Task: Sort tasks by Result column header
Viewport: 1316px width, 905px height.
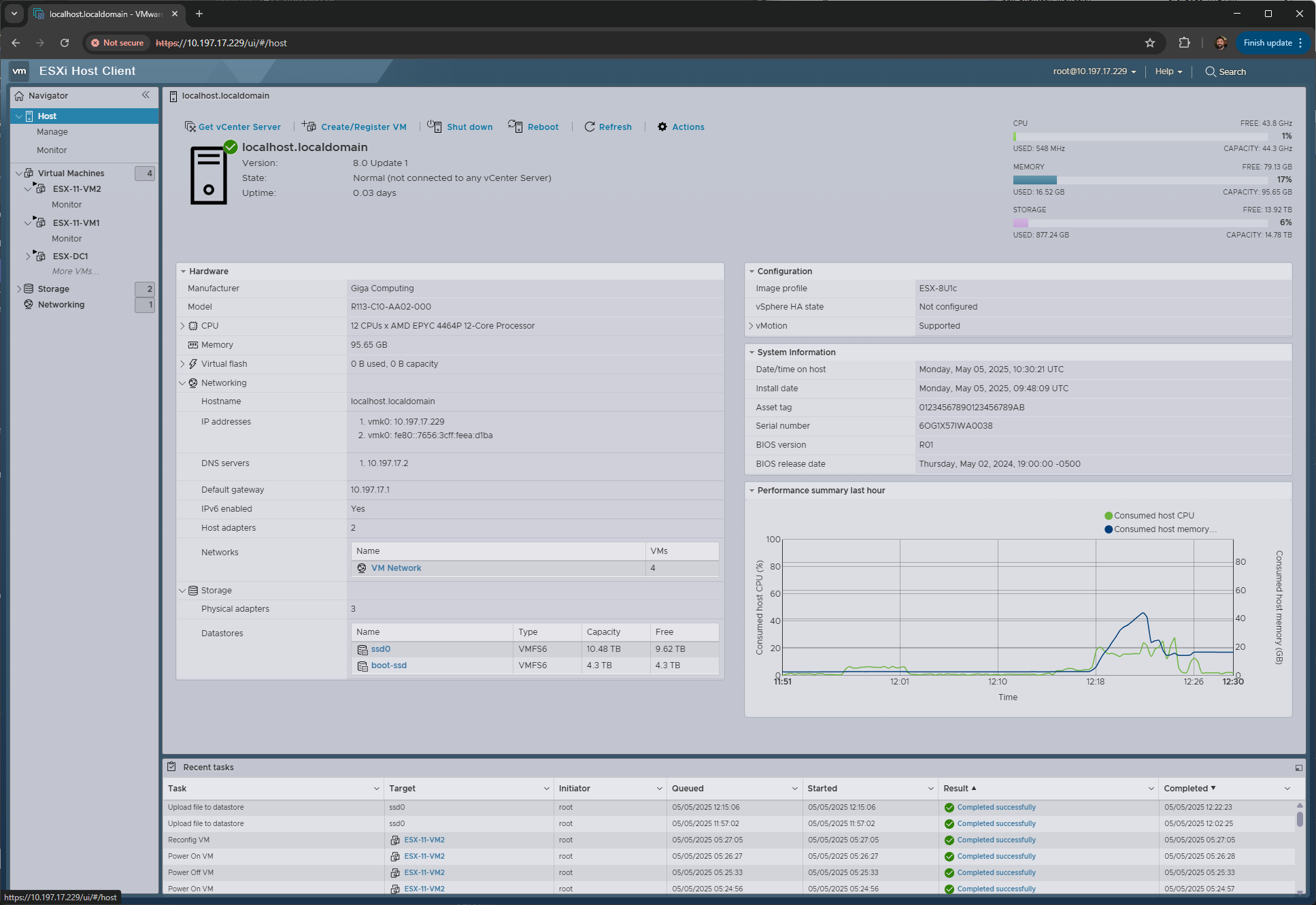Action: pyautogui.click(x=956, y=788)
